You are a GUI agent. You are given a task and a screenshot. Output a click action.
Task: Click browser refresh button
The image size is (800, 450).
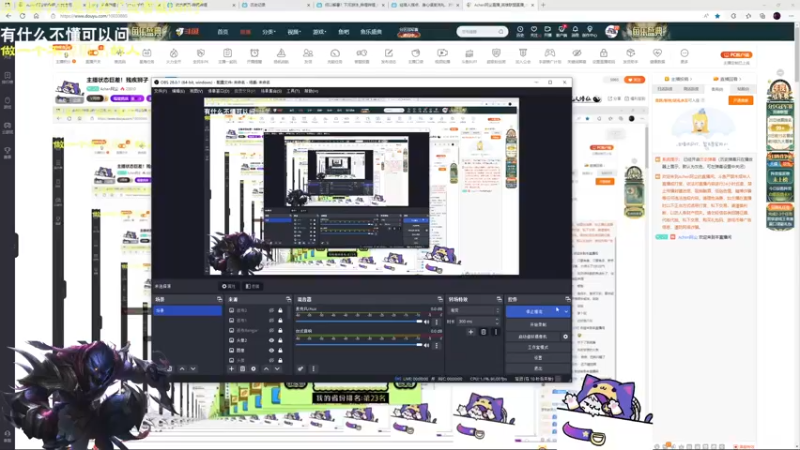[x=22, y=16]
